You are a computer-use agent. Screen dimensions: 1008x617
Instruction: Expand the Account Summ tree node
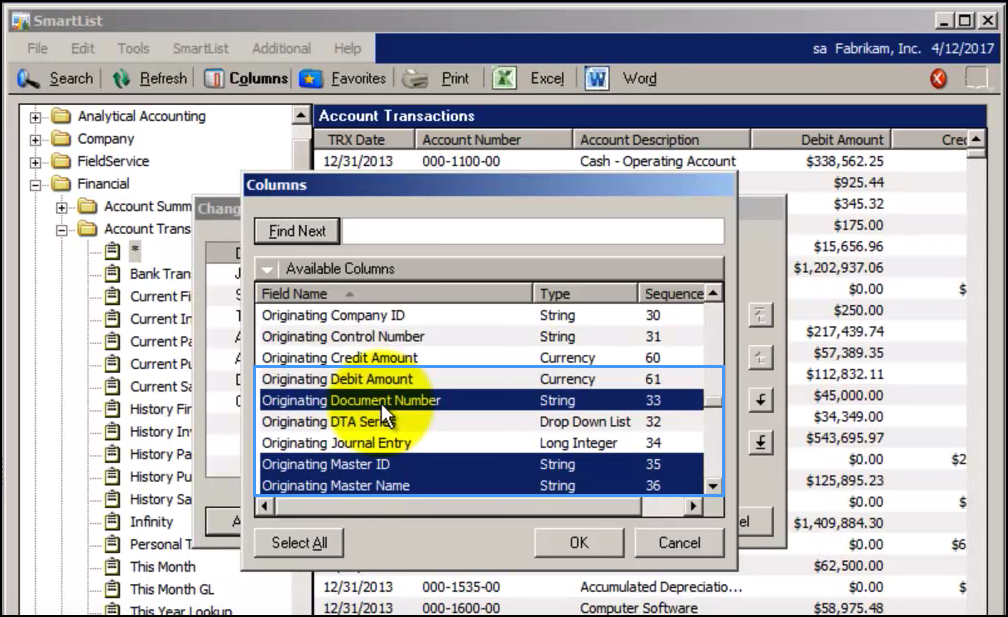(62, 207)
